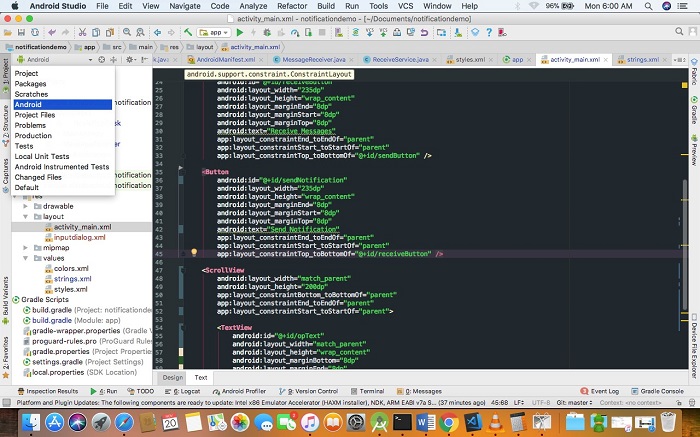Click the green Run app button
700x437 pixels.
click(239, 32)
